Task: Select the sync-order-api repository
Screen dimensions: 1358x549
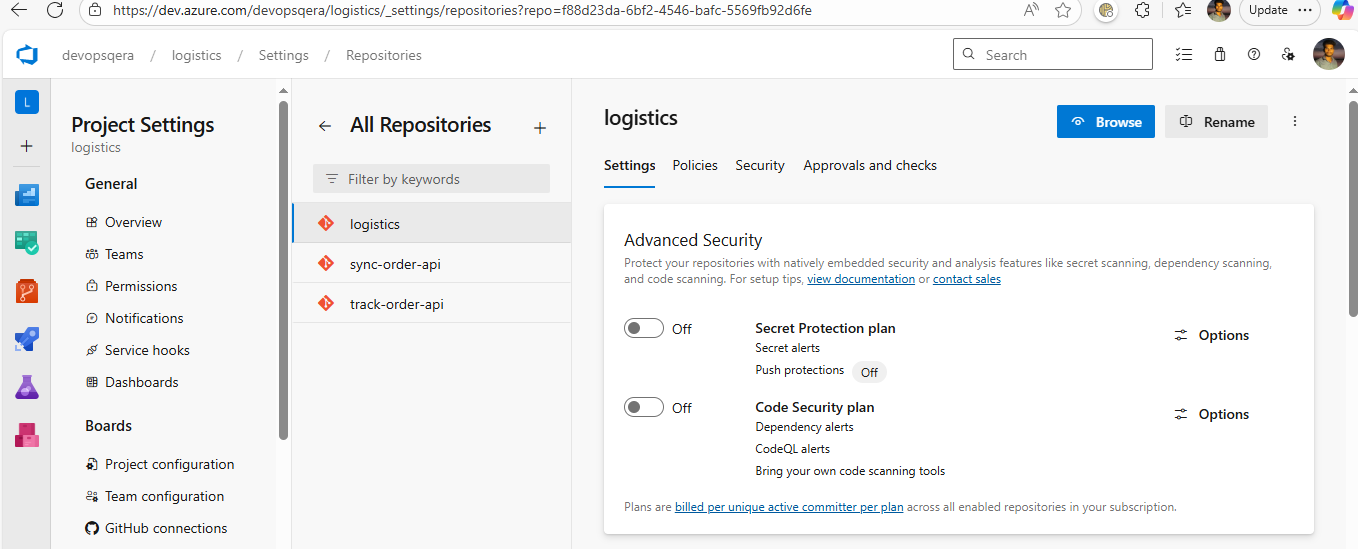Action: (x=395, y=264)
